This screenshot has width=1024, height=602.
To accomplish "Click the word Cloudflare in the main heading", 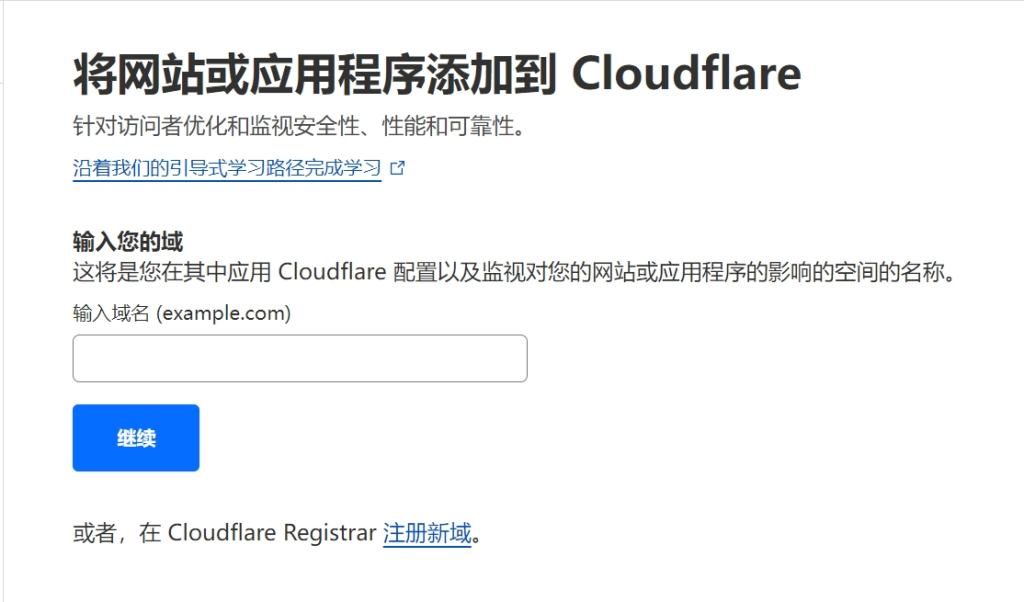I will coord(686,73).
